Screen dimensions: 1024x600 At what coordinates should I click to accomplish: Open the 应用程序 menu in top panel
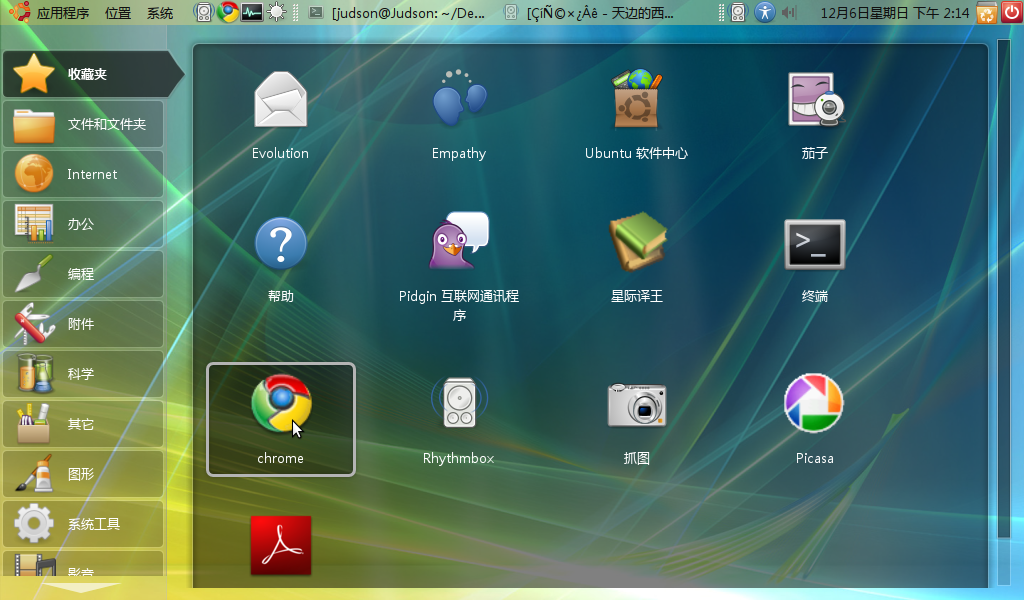(63, 13)
